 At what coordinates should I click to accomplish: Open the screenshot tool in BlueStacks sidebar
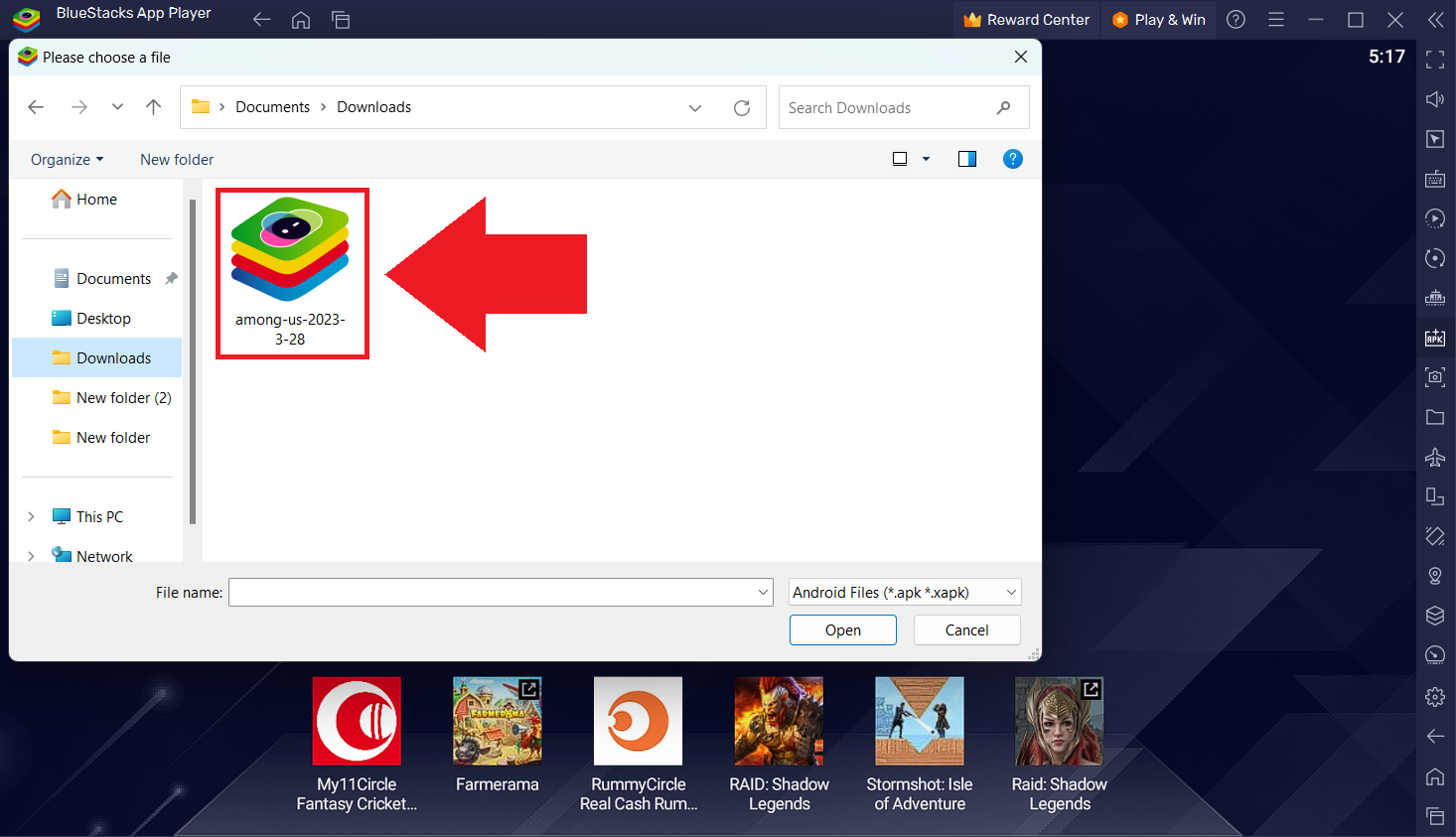coord(1435,377)
